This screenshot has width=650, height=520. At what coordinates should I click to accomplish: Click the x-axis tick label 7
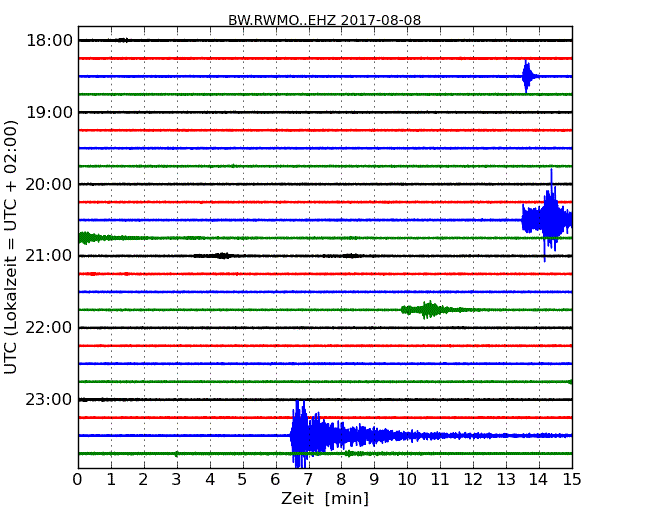coord(308,480)
